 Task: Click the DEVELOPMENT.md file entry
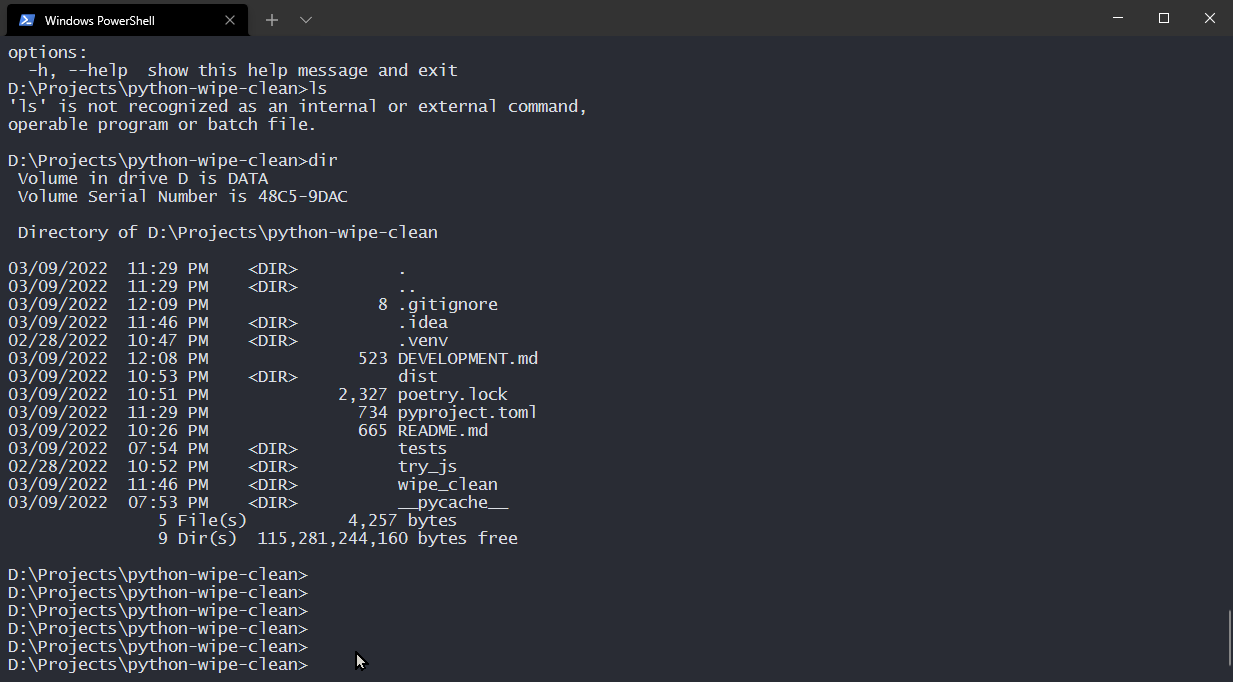point(468,359)
